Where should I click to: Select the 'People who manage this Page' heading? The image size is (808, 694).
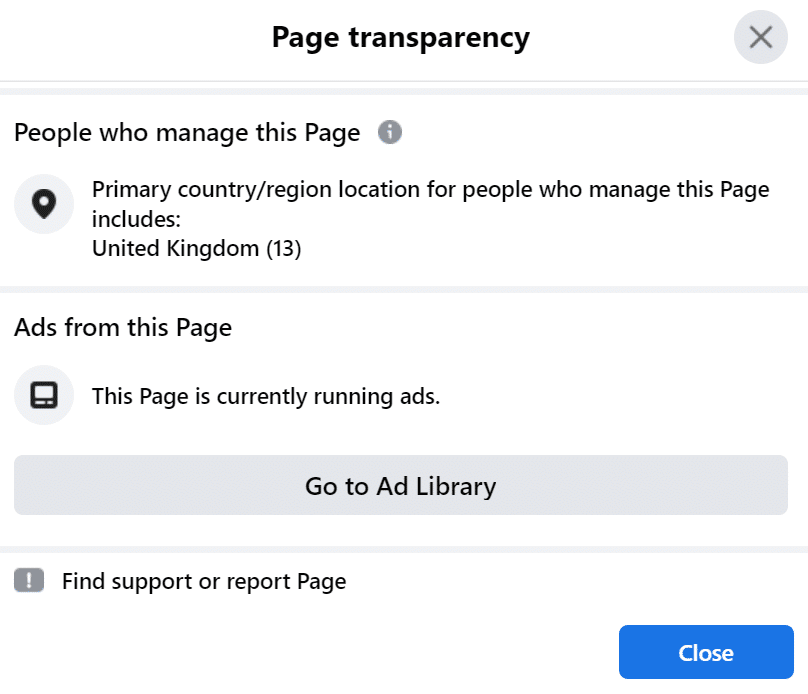click(186, 132)
